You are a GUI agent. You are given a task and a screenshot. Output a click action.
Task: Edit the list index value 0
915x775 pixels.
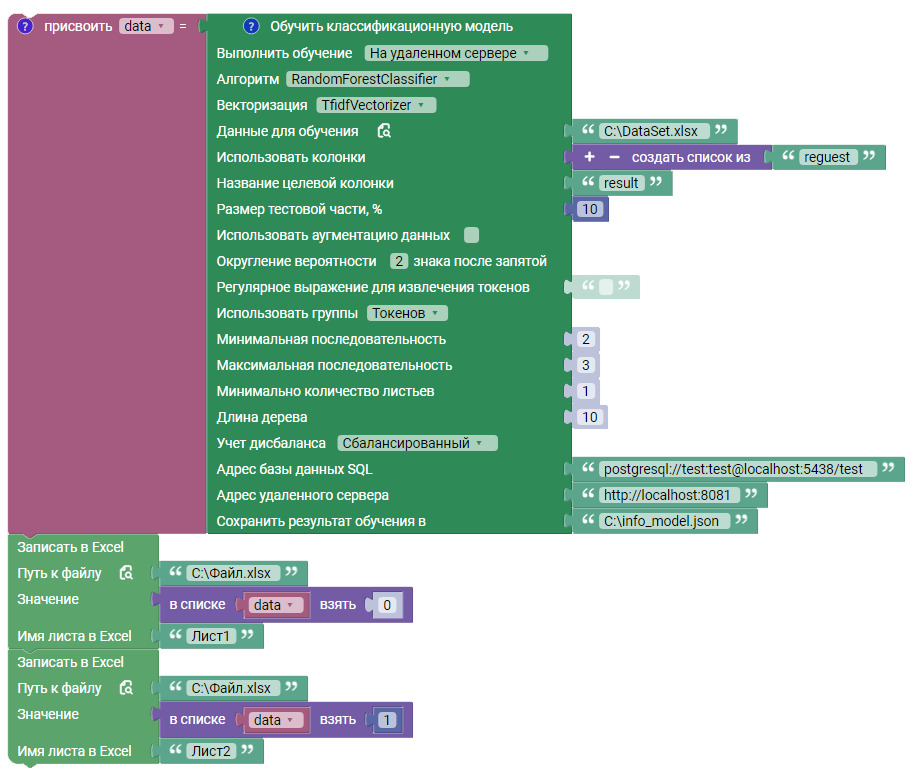point(387,605)
